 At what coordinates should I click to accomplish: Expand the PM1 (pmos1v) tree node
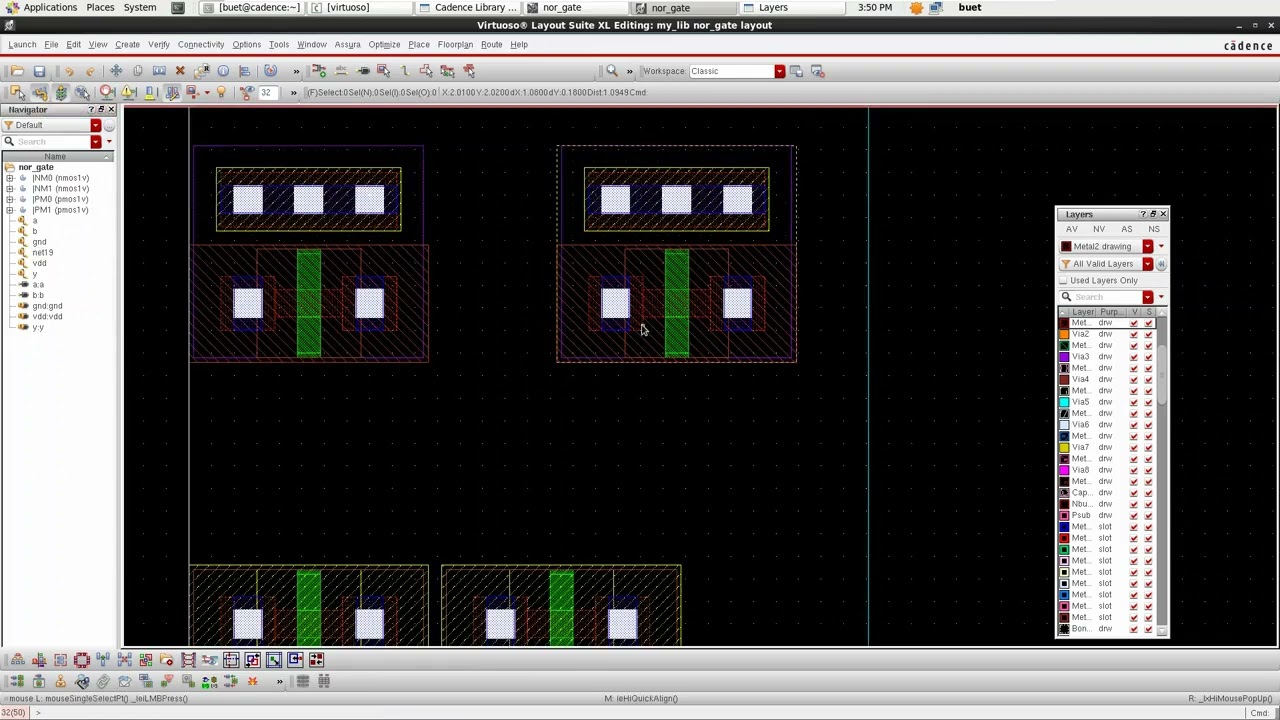[10, 210]
